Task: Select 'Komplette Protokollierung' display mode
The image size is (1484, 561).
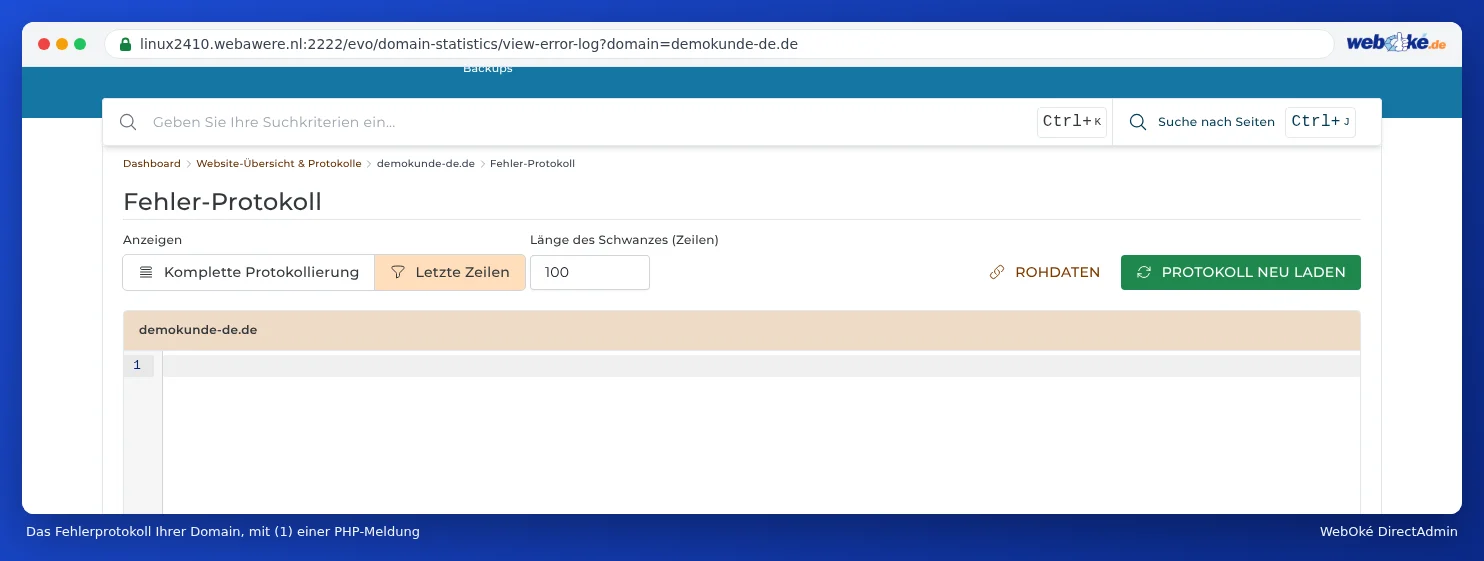Action: (x=248, y=272)
